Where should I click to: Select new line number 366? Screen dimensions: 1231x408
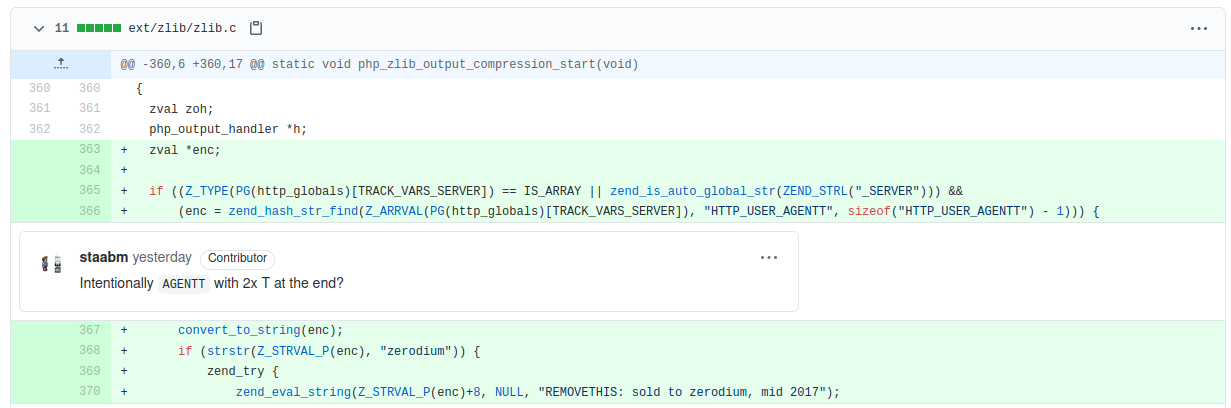tap(89, 211)
